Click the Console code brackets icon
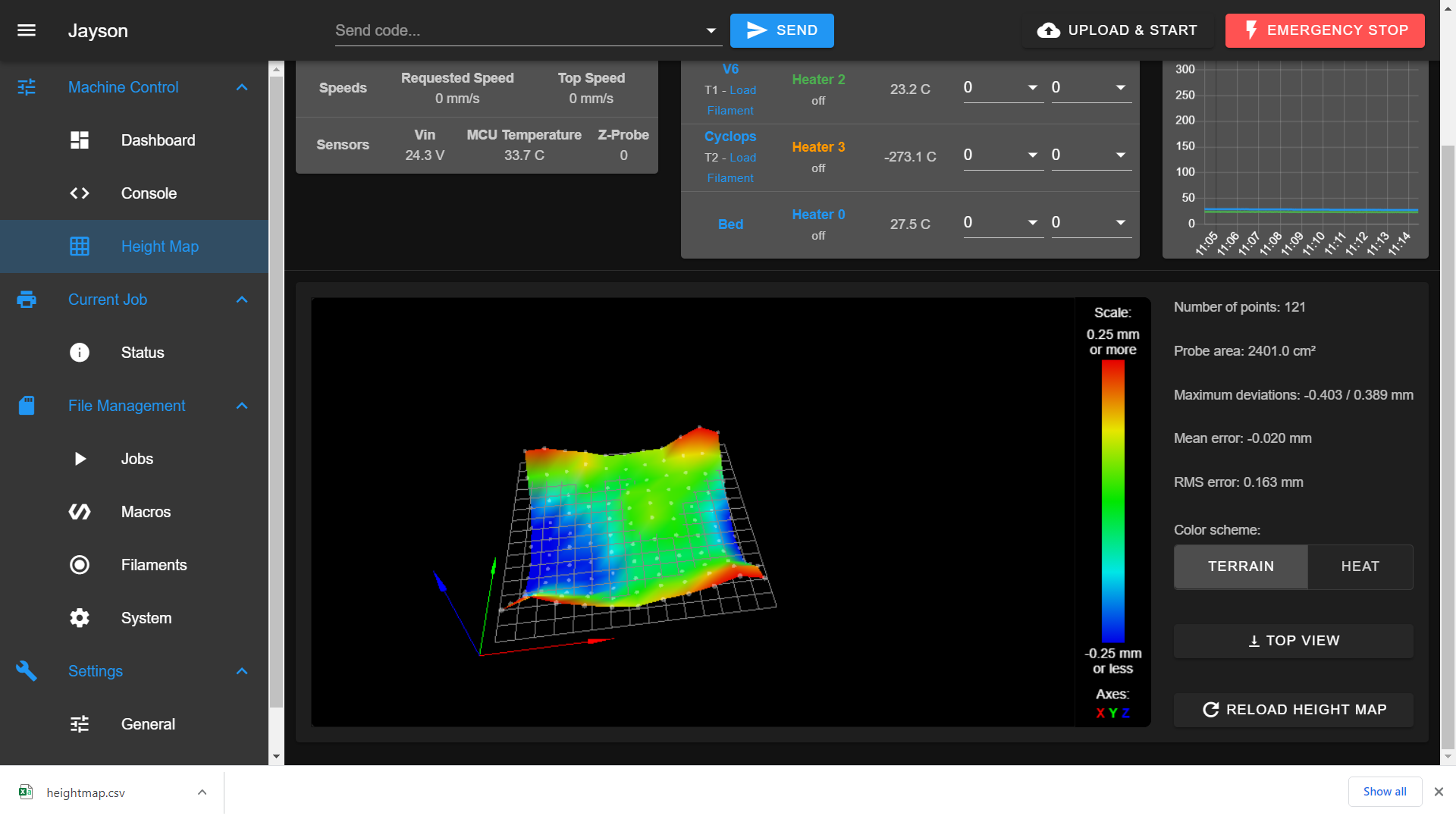Viewport: 1456px width, 819px height. 80,193
